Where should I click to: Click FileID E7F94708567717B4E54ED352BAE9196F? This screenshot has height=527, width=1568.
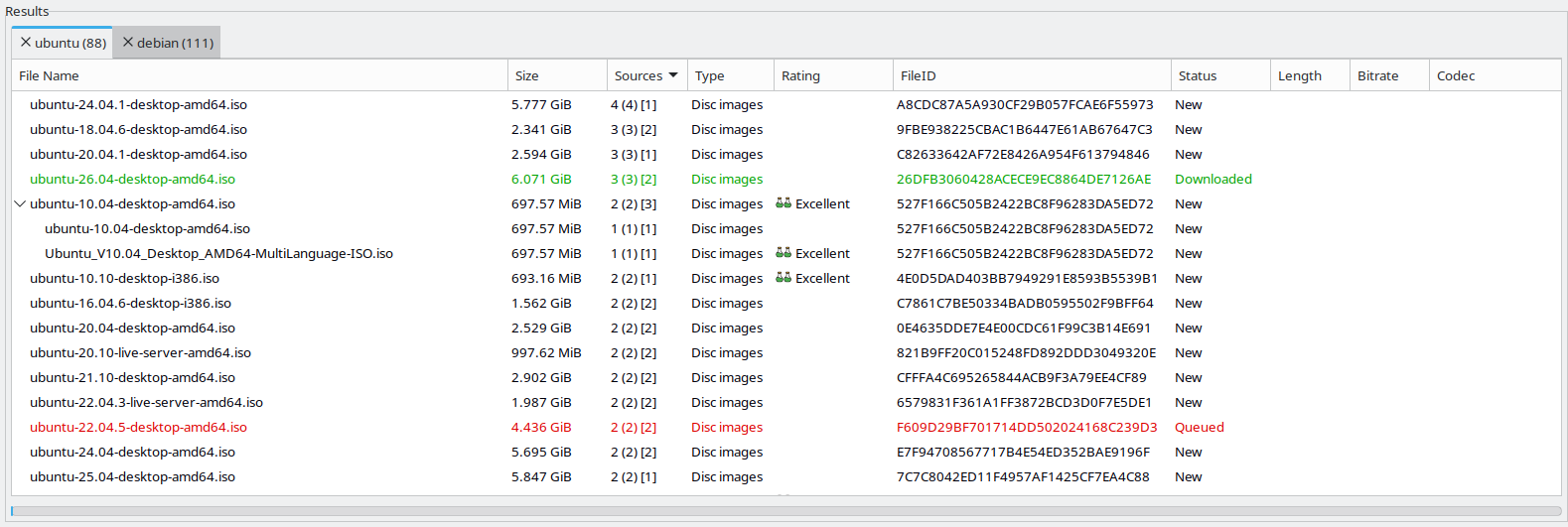coord(1023,452)
